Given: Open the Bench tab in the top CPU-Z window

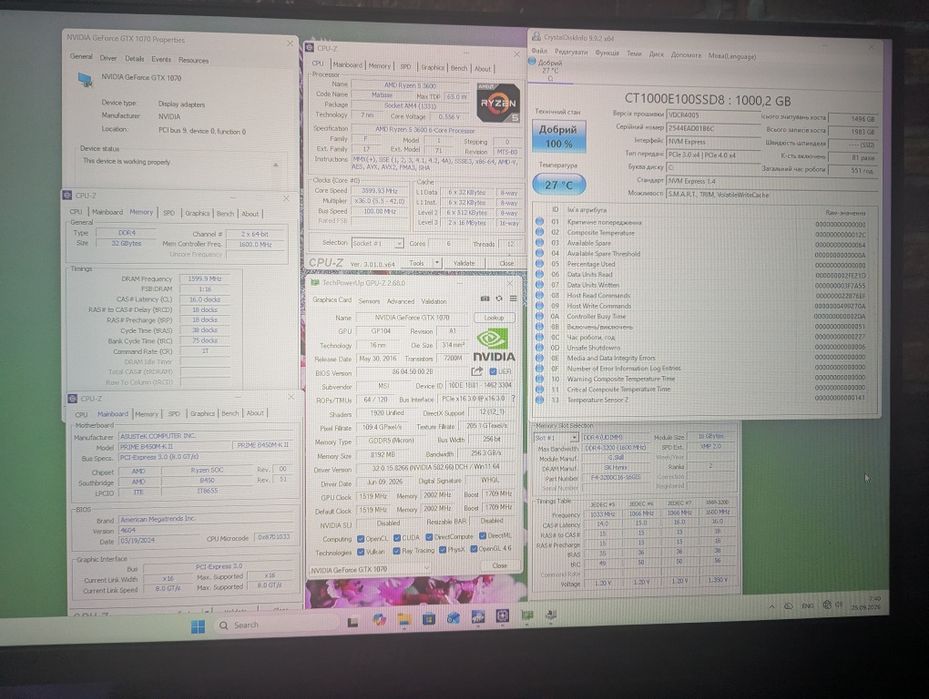Looking at the screenshot, I should 459,68.
